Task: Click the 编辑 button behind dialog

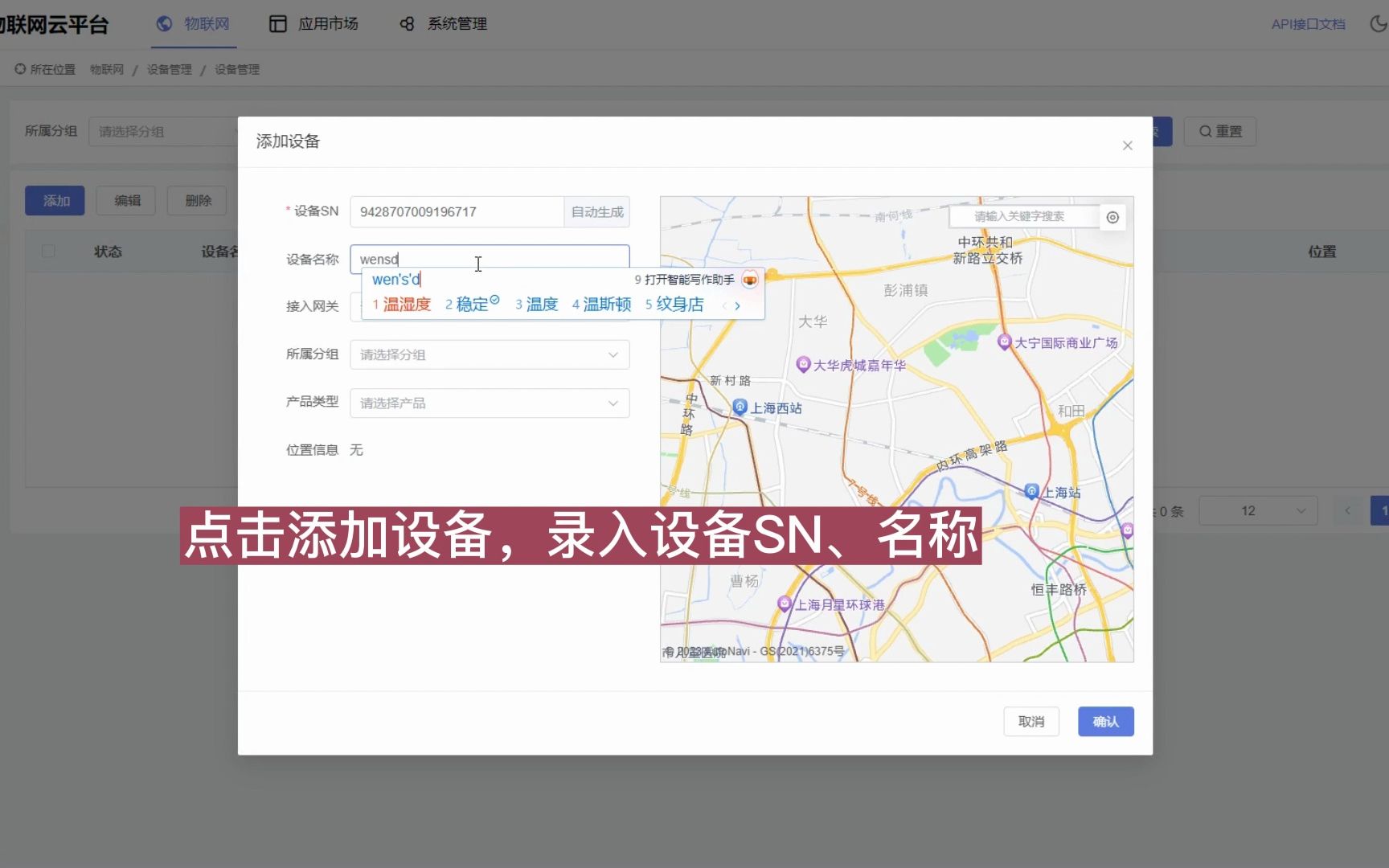Action: [126, 201]
